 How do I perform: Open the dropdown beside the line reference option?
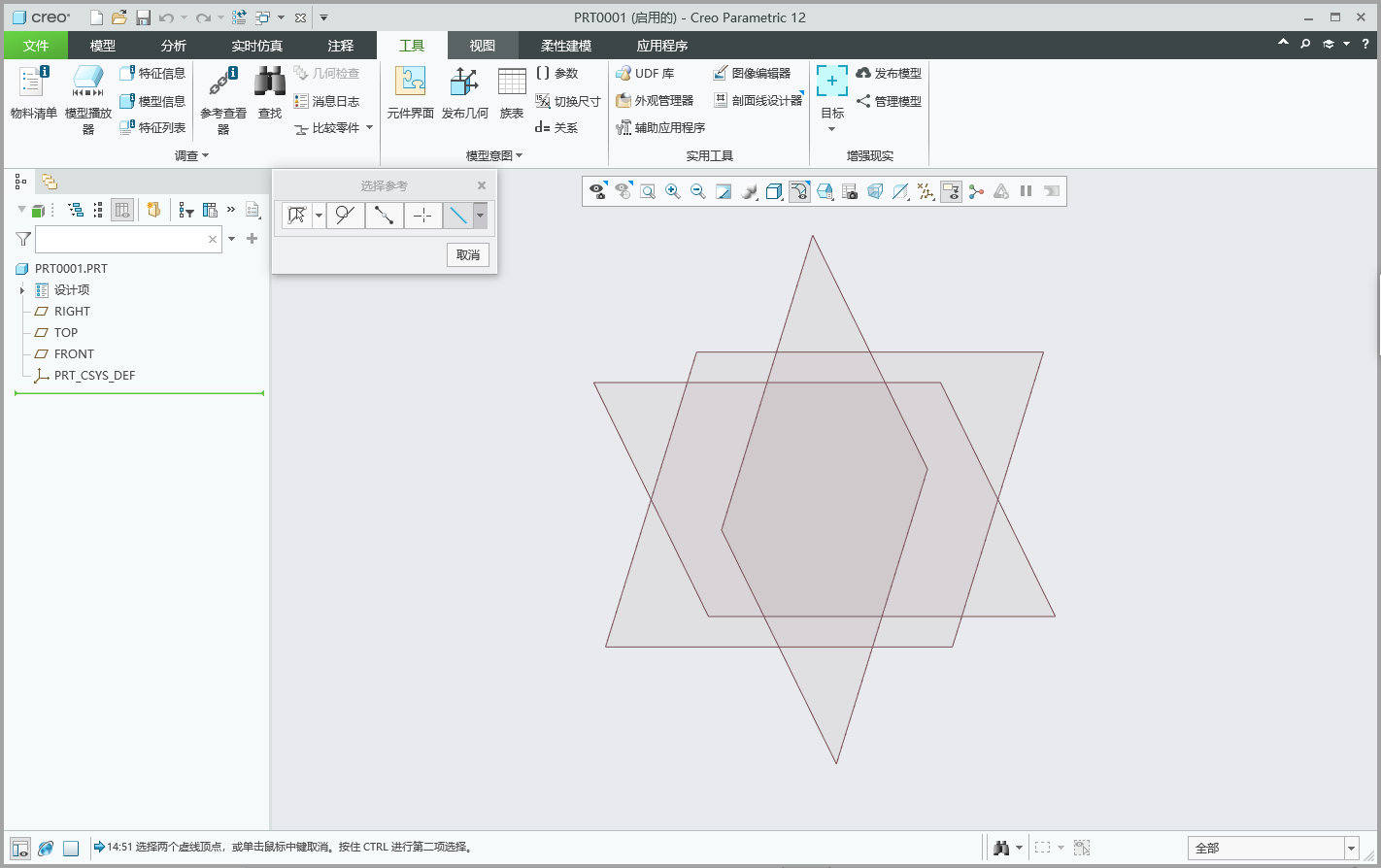click(x=480, y=216)
